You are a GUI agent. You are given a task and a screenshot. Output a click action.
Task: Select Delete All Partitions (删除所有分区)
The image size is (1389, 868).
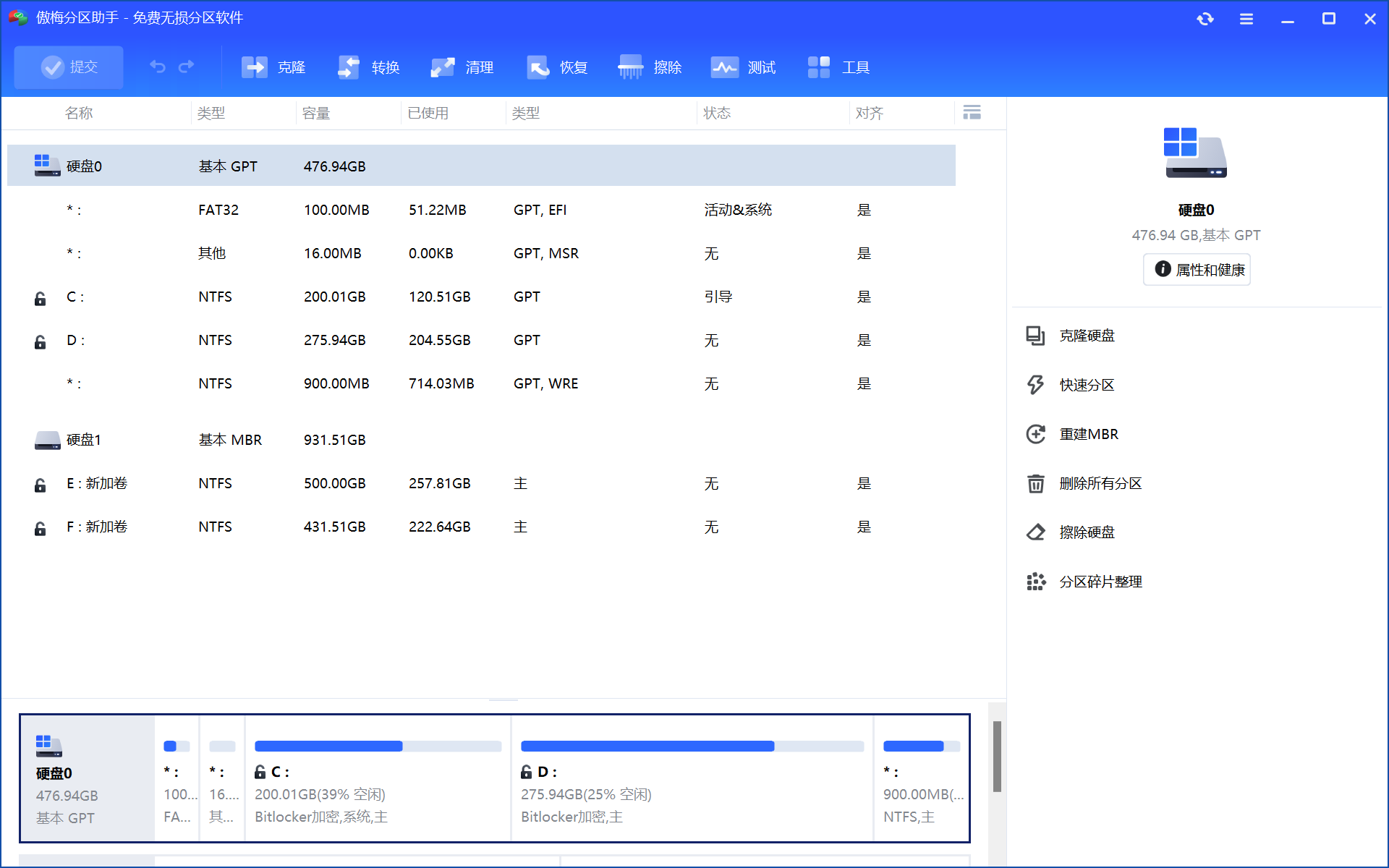[1100, 483]
